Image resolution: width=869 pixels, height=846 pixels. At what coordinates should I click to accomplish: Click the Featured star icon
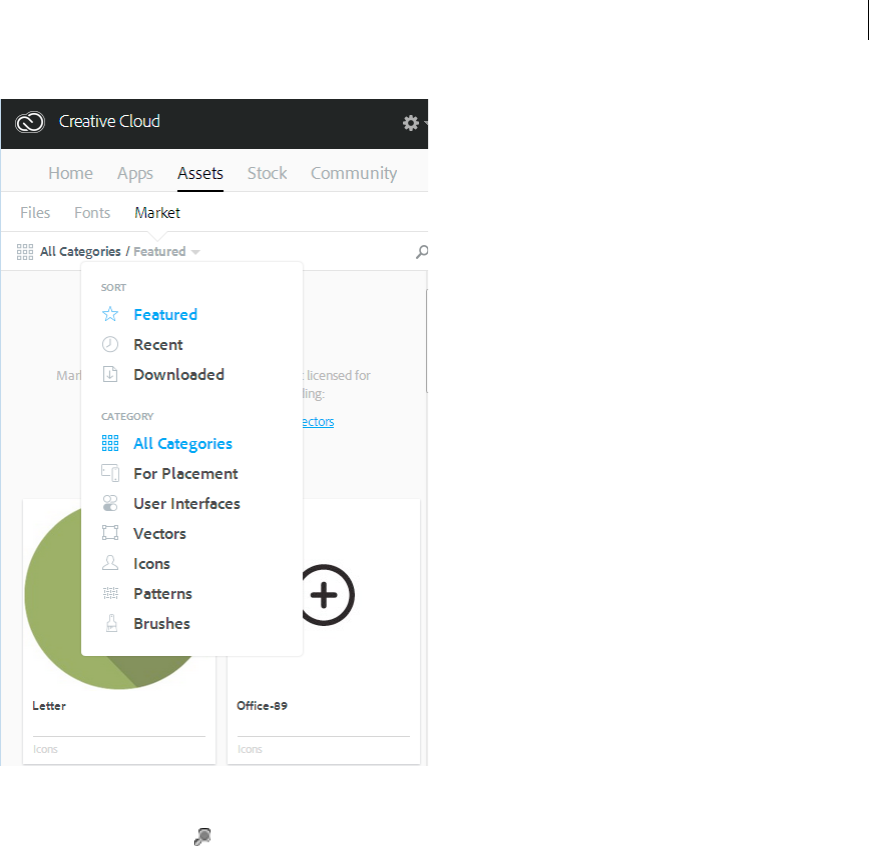(110, 314)
